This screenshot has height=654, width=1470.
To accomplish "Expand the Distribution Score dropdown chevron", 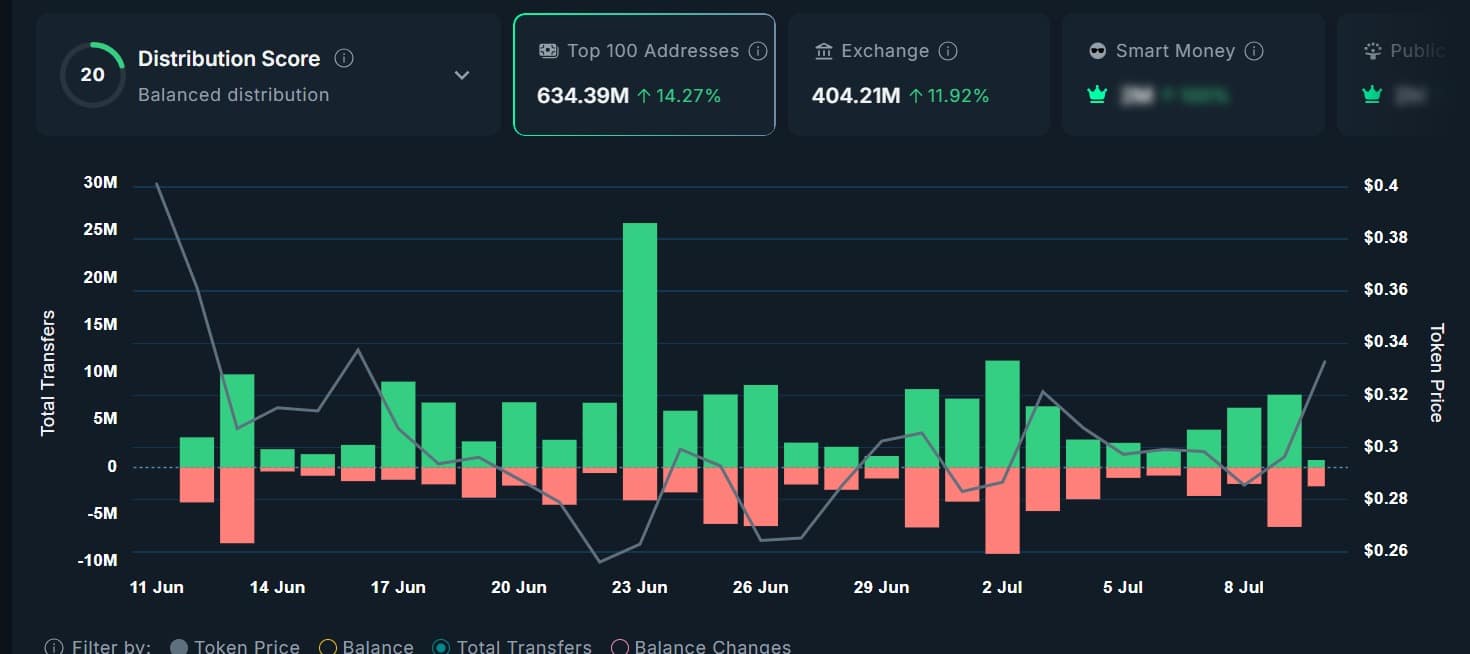I will (461, 75).
